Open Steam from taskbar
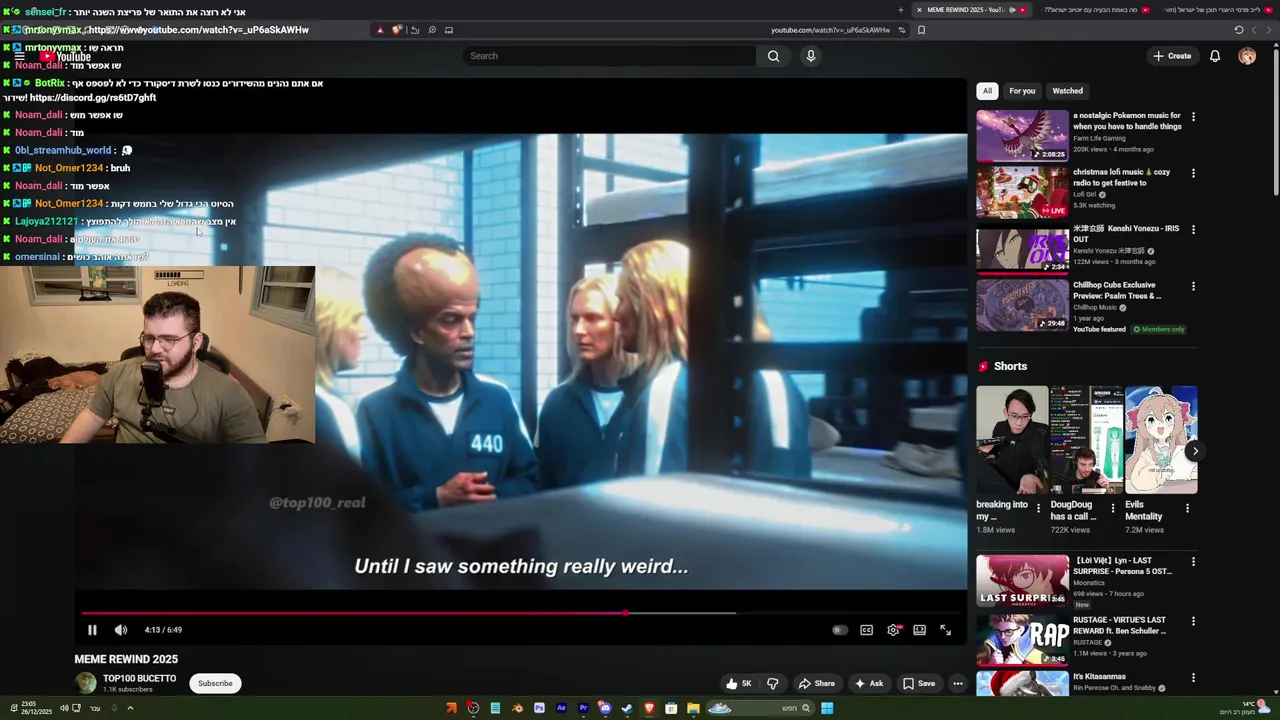This screenshot has height=720, width=1280. tap(627, 709)
